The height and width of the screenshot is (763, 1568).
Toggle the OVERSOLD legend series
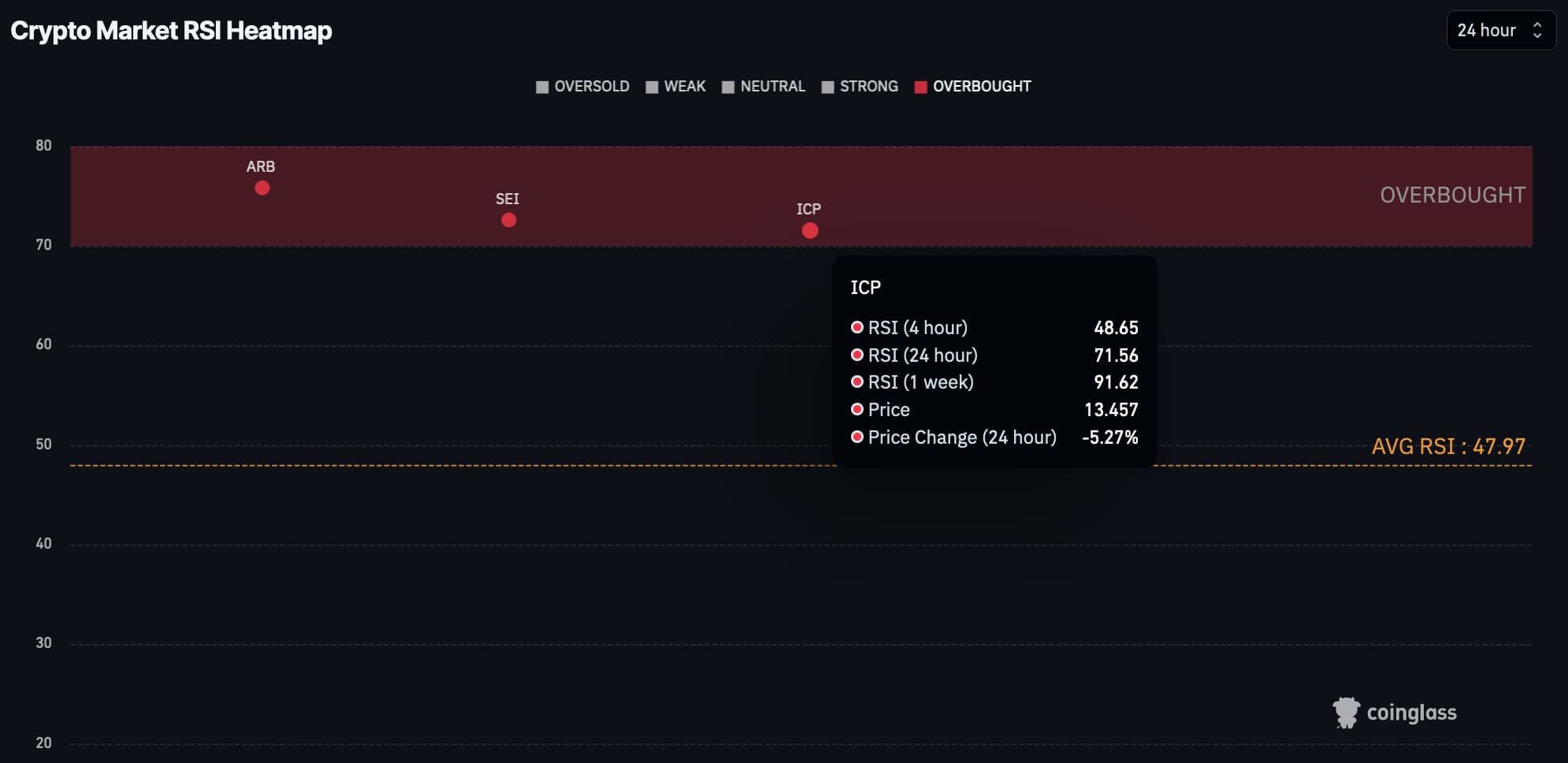pyautogui.click(x=583, y=87)
